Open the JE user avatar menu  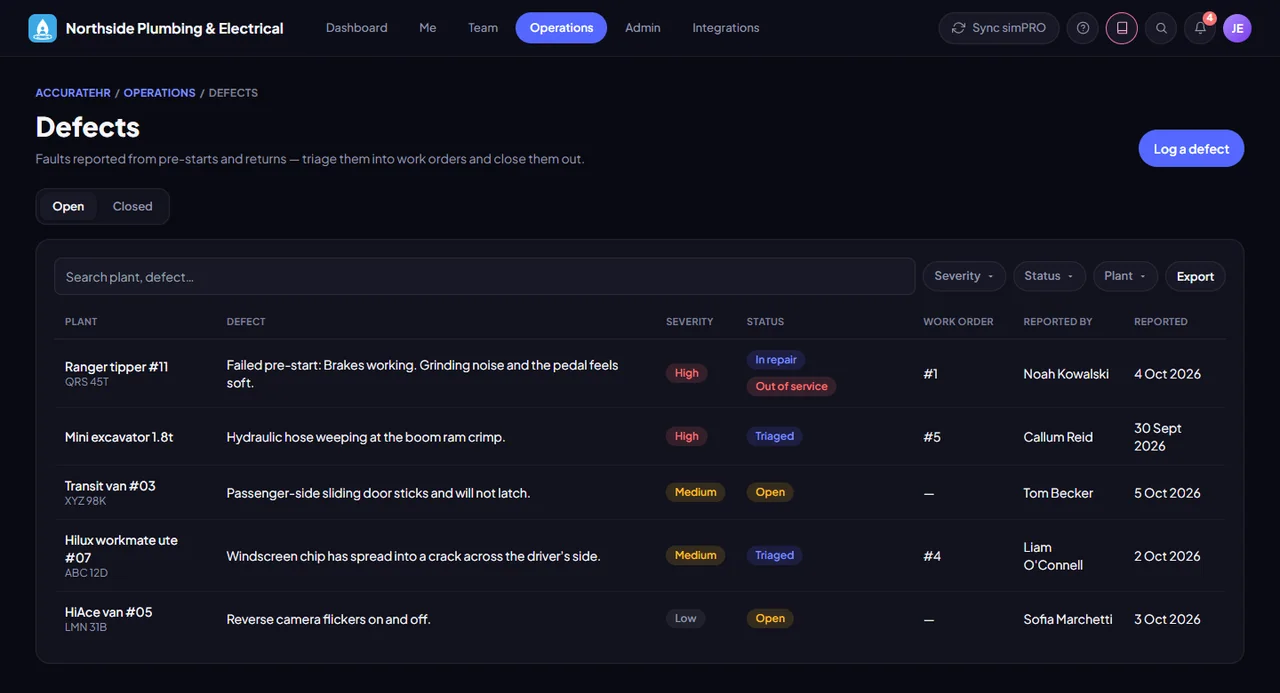[1237, 28]
